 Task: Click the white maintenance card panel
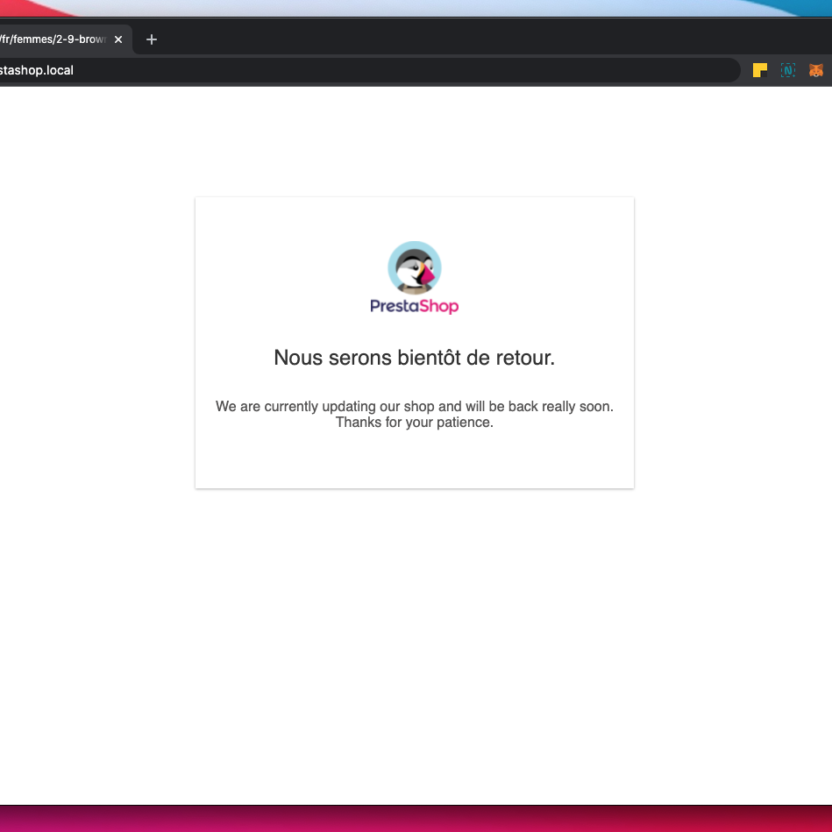pyautogui.click(x=414, y=460)
